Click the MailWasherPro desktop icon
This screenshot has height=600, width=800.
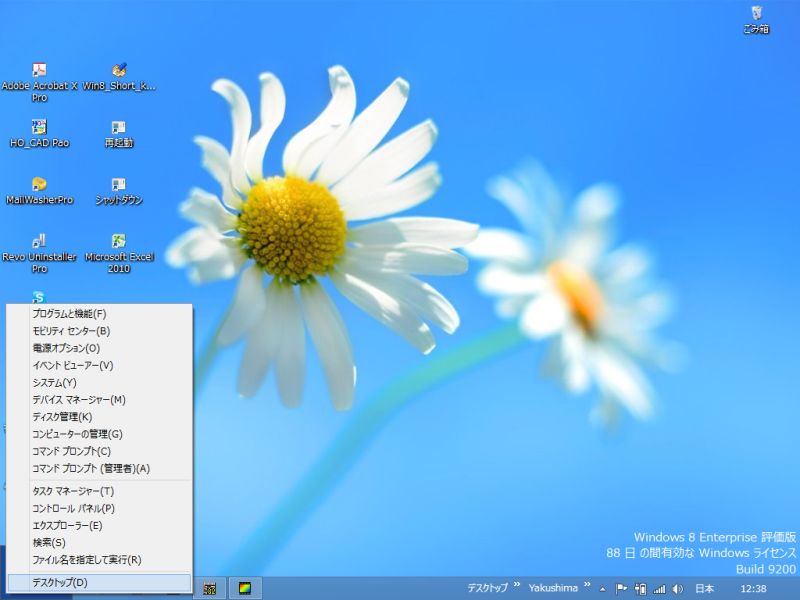coord(39,185)
